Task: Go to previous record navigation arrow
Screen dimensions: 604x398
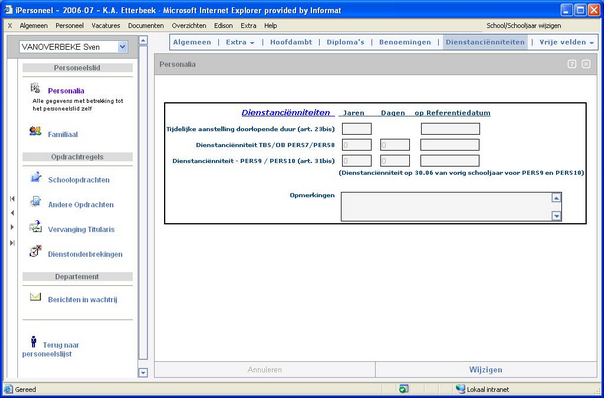Action: [x=12, y=213]
